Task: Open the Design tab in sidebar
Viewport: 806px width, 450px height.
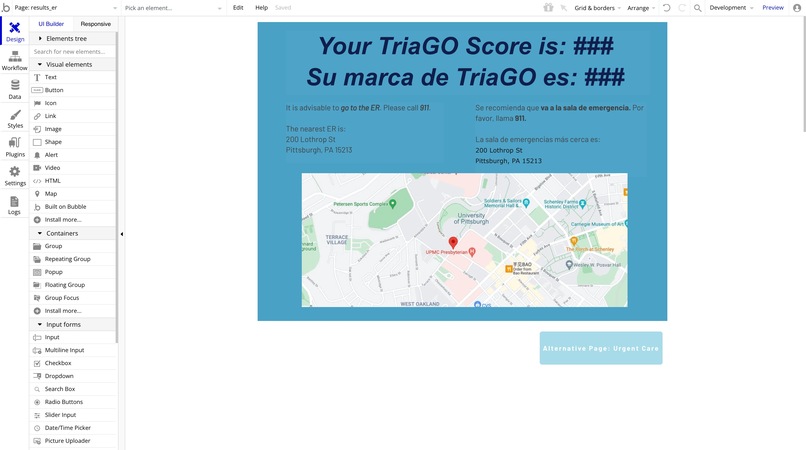Action: [15, 31]
